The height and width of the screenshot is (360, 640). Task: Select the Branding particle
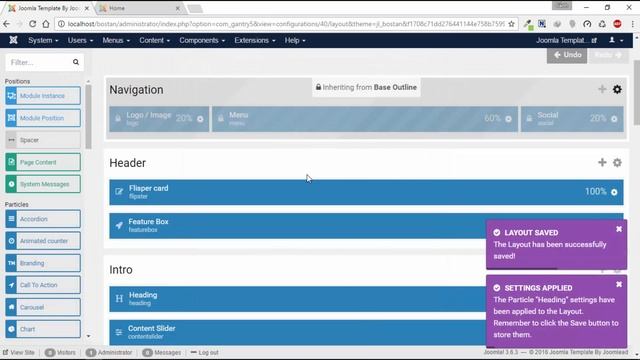coord(43,263)
